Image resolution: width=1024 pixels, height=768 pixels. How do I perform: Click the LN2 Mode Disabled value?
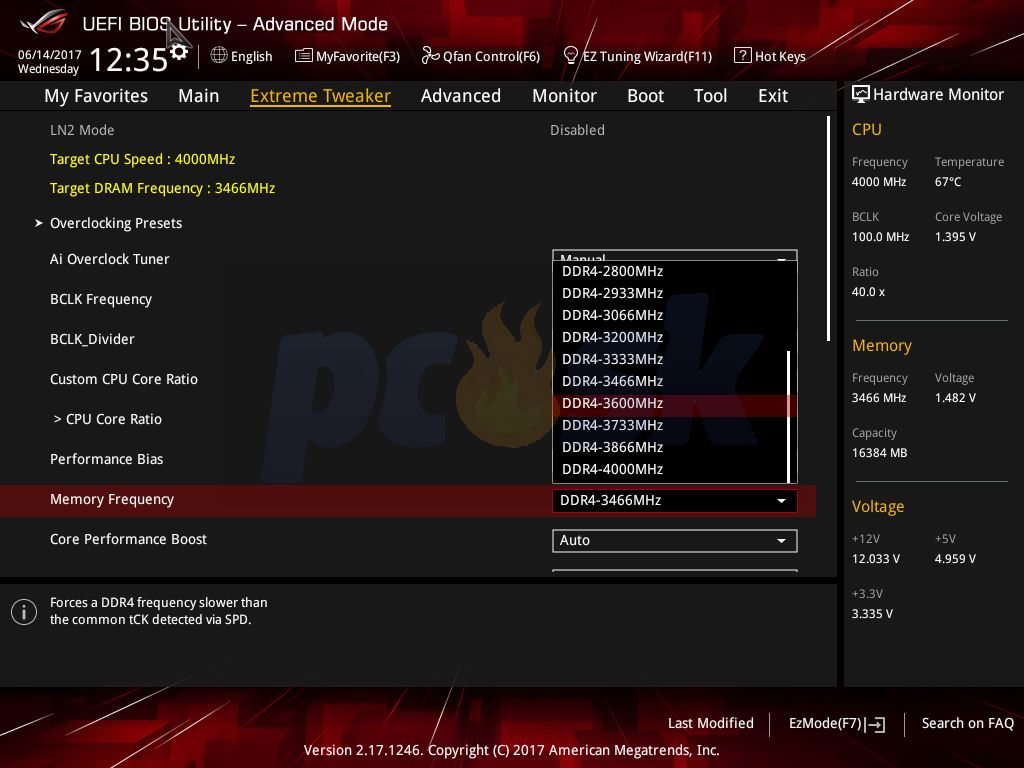[577, 130]
